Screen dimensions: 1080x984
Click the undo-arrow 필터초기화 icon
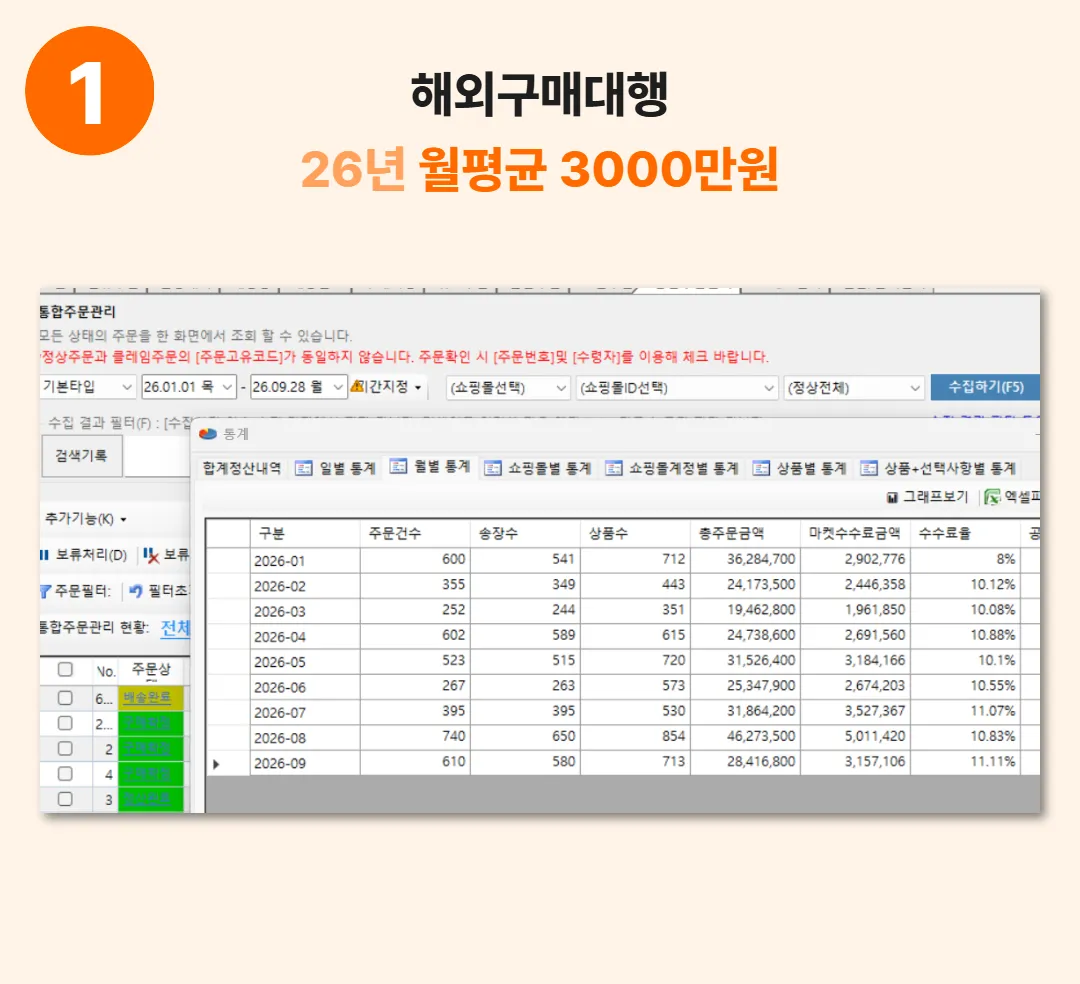click(x=136, y=591)
